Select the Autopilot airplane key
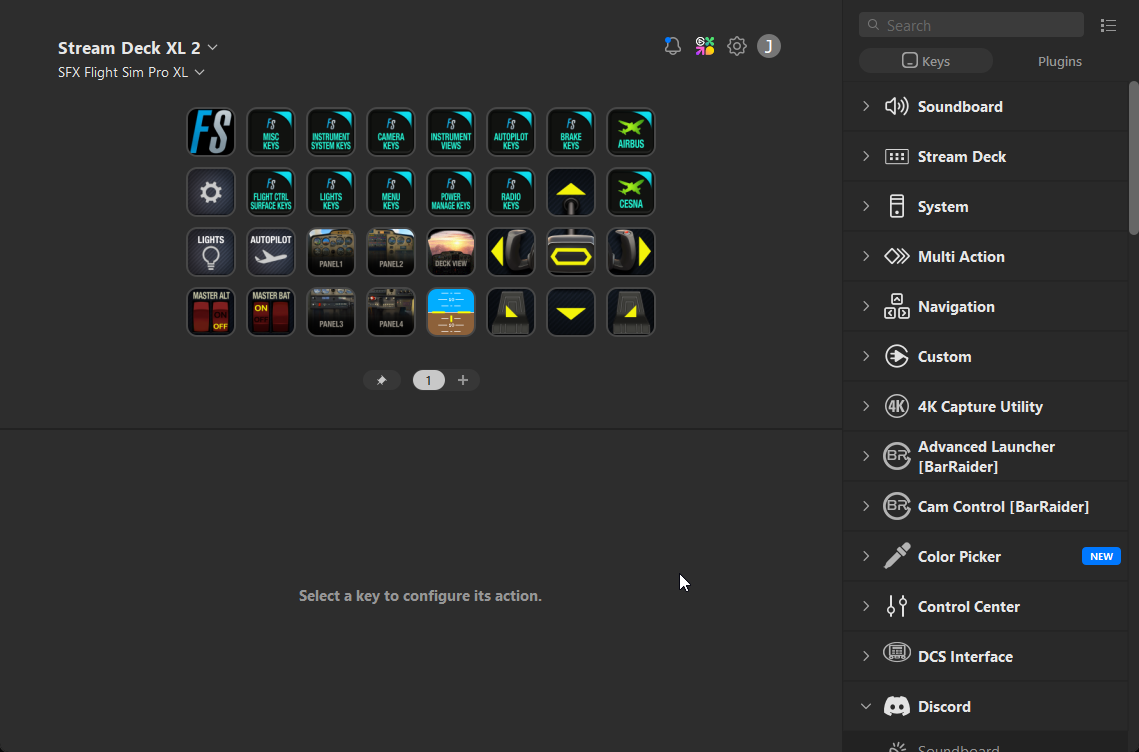This screenshot has height=752, width=1139. [271, 252]
